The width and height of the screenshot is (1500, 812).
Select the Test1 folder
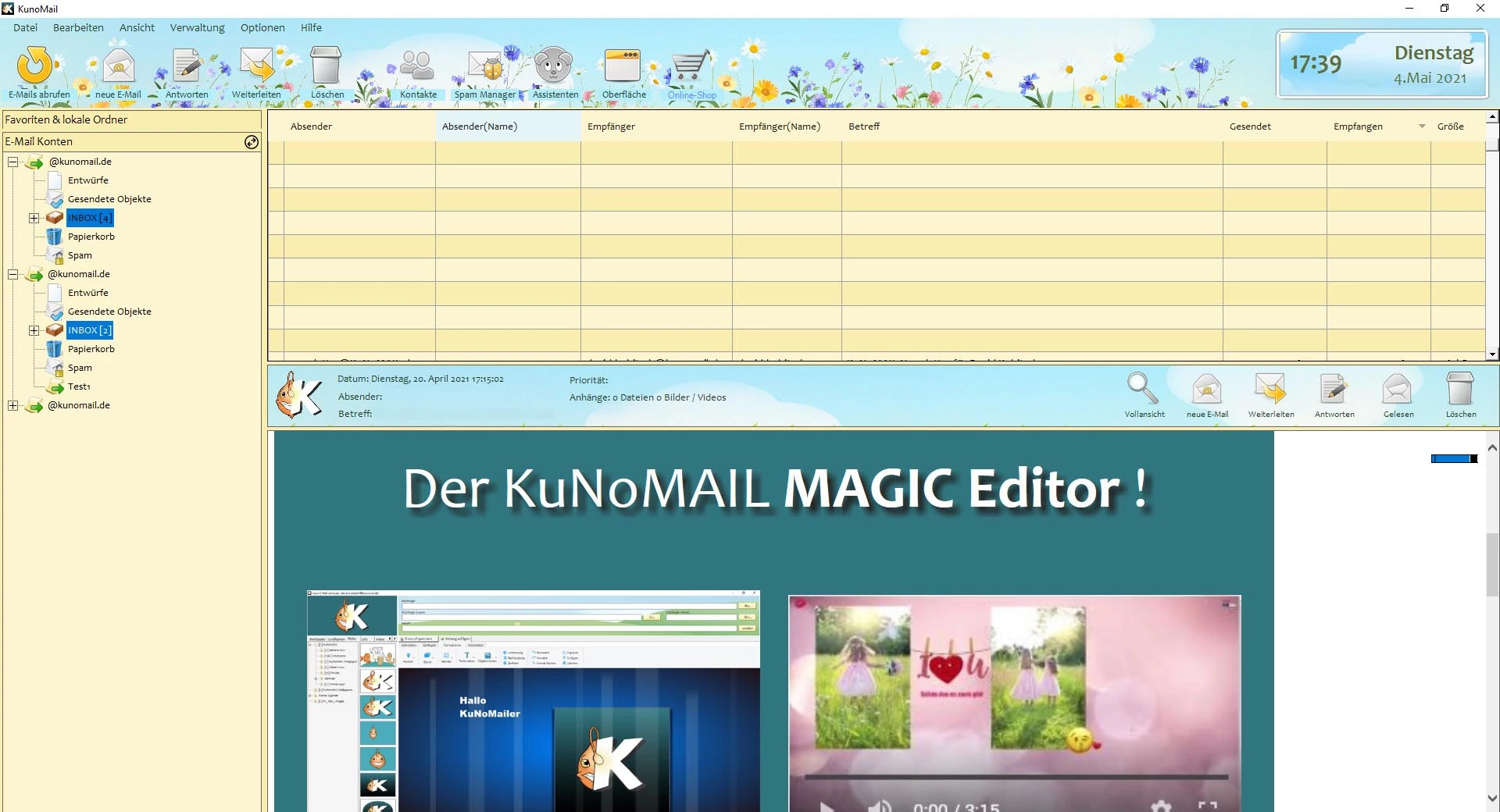[79, 386]
